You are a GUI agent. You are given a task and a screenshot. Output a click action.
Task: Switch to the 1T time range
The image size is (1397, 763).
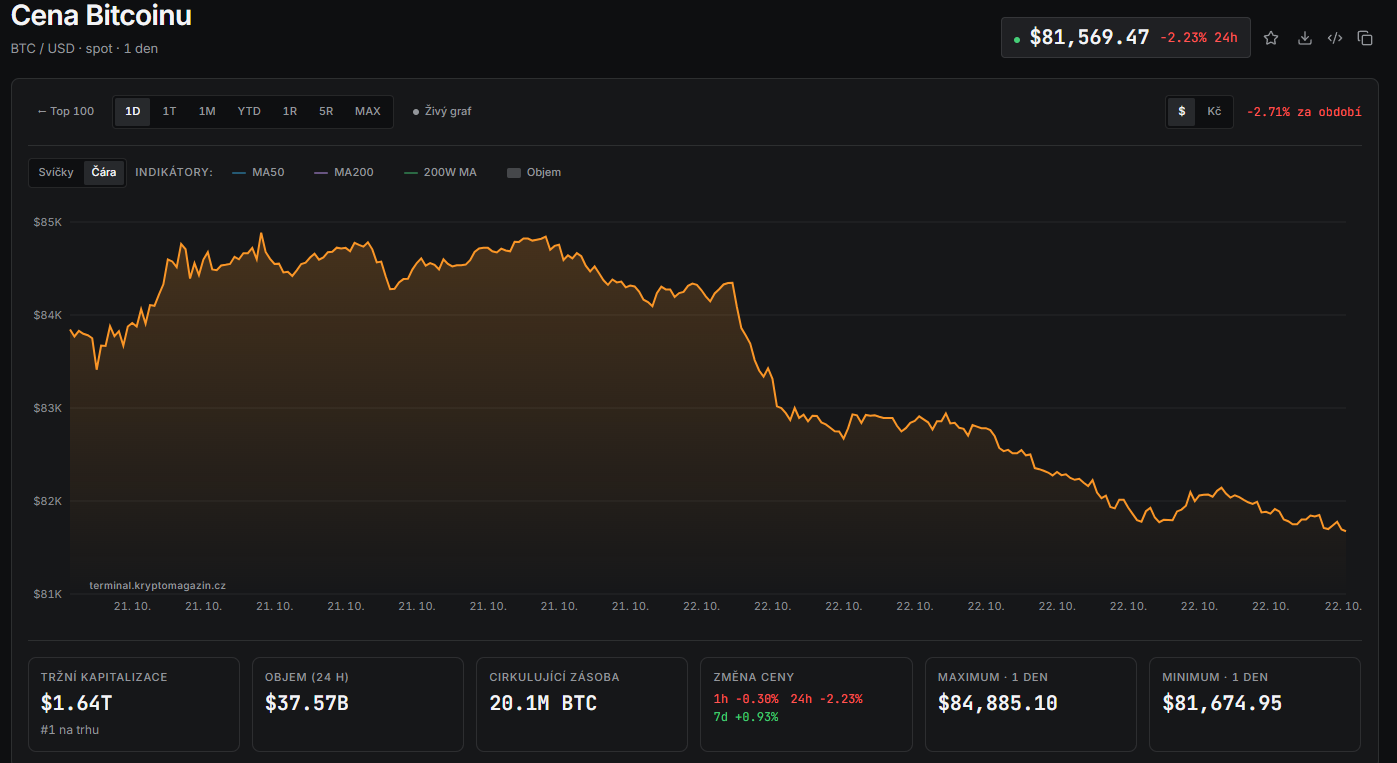[170, 111]
